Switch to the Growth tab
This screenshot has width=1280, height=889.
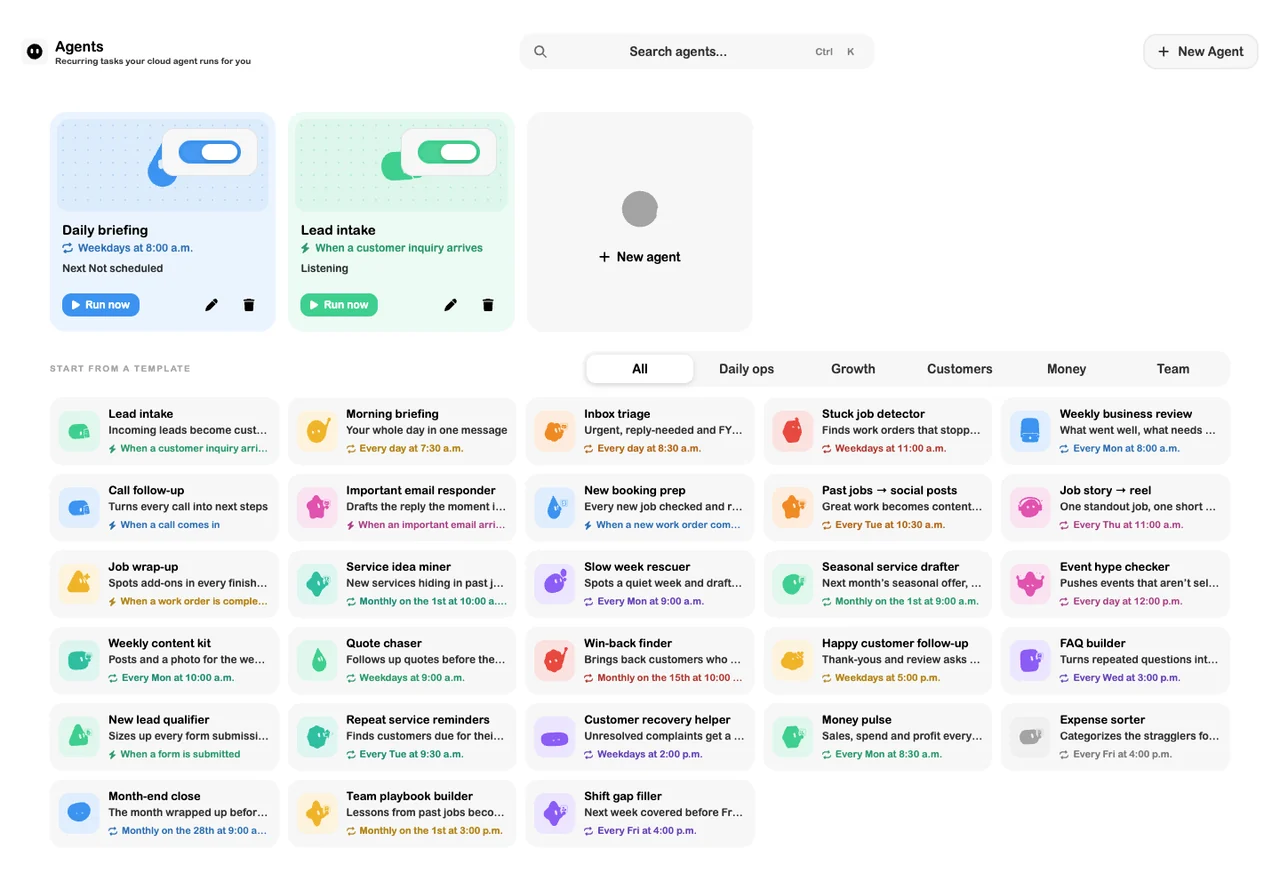[853, 369]
